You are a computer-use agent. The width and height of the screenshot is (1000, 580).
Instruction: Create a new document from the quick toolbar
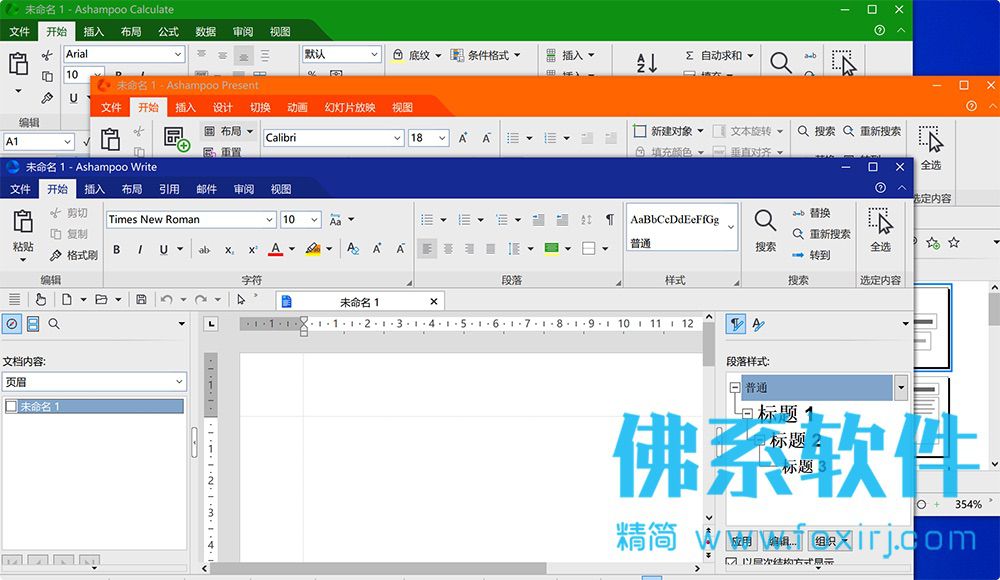66,299
